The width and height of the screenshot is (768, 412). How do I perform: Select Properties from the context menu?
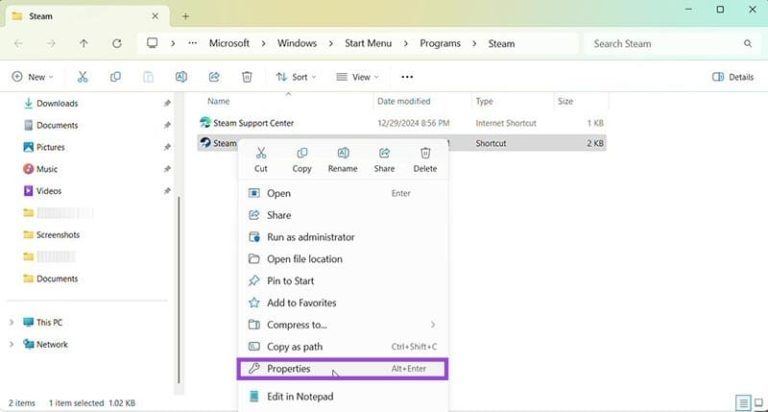tap(289, 369)
